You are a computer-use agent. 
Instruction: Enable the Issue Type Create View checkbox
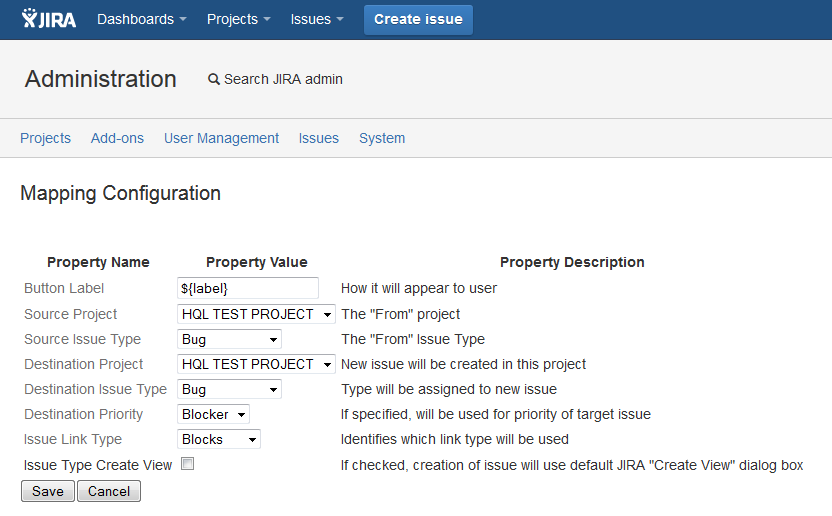pos(187,464)
